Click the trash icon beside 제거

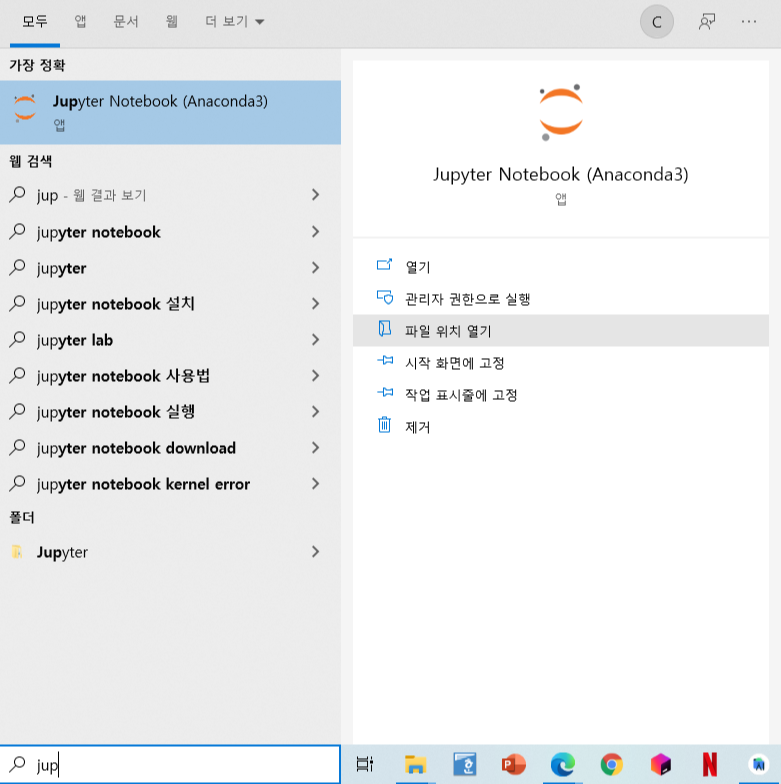pos(384,424)
